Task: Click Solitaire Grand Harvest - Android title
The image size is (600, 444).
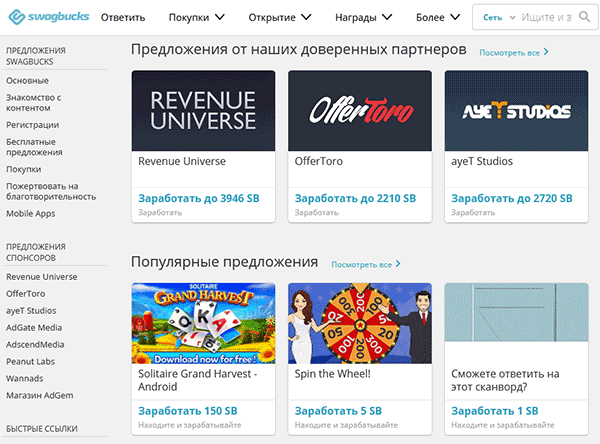Action: 197,380
